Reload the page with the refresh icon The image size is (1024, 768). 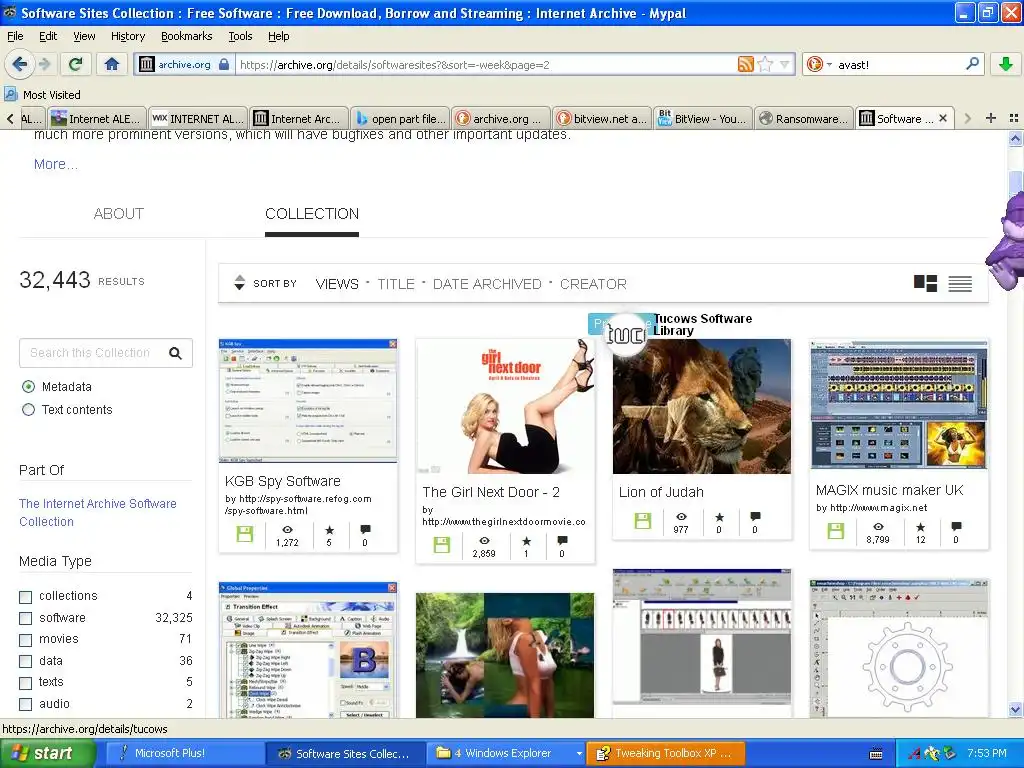point(76,64)
